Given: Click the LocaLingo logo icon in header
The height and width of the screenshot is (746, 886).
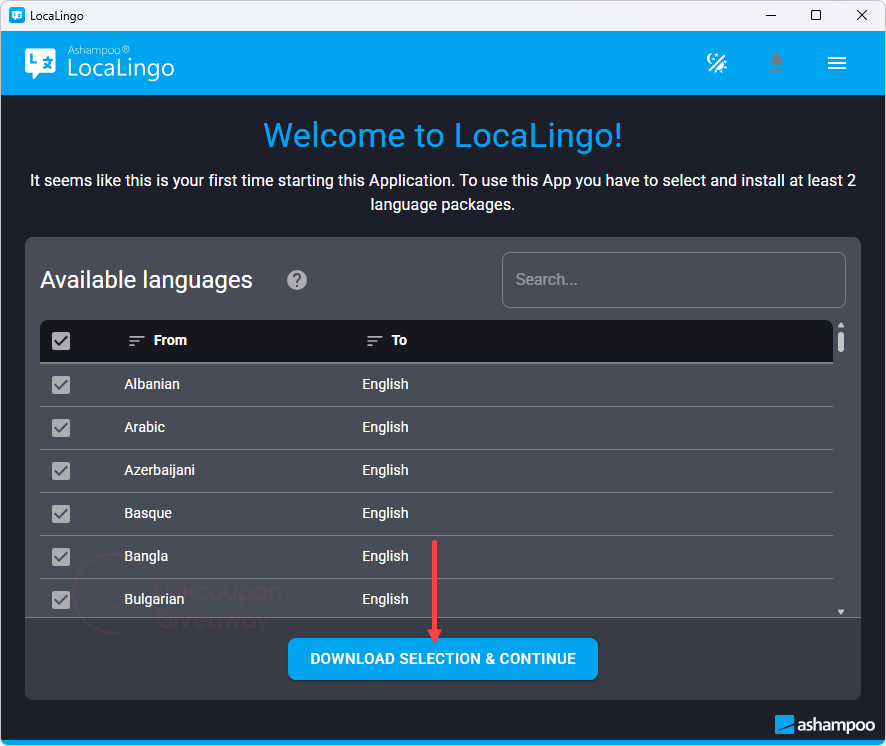Looking at the screenshot, I should [x=40, y=63].
